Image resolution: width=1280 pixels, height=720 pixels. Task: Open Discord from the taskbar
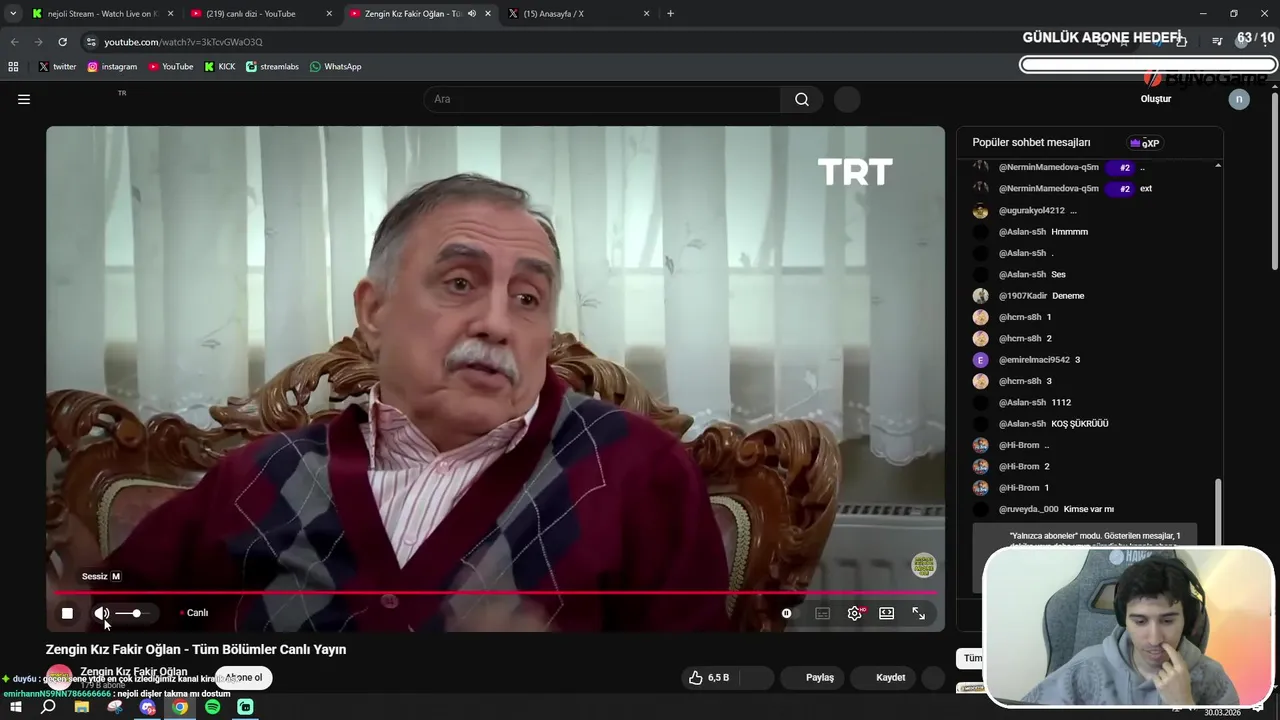[x=147, y=707]
